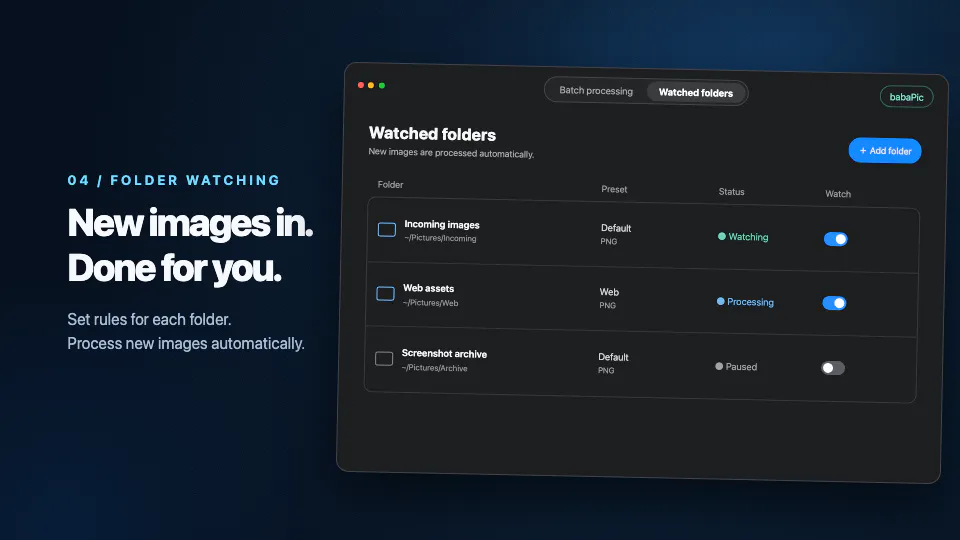Viewport: 960px width, 540px height.
Task: Click the blue Processing status dot
Action: (721, 301)
